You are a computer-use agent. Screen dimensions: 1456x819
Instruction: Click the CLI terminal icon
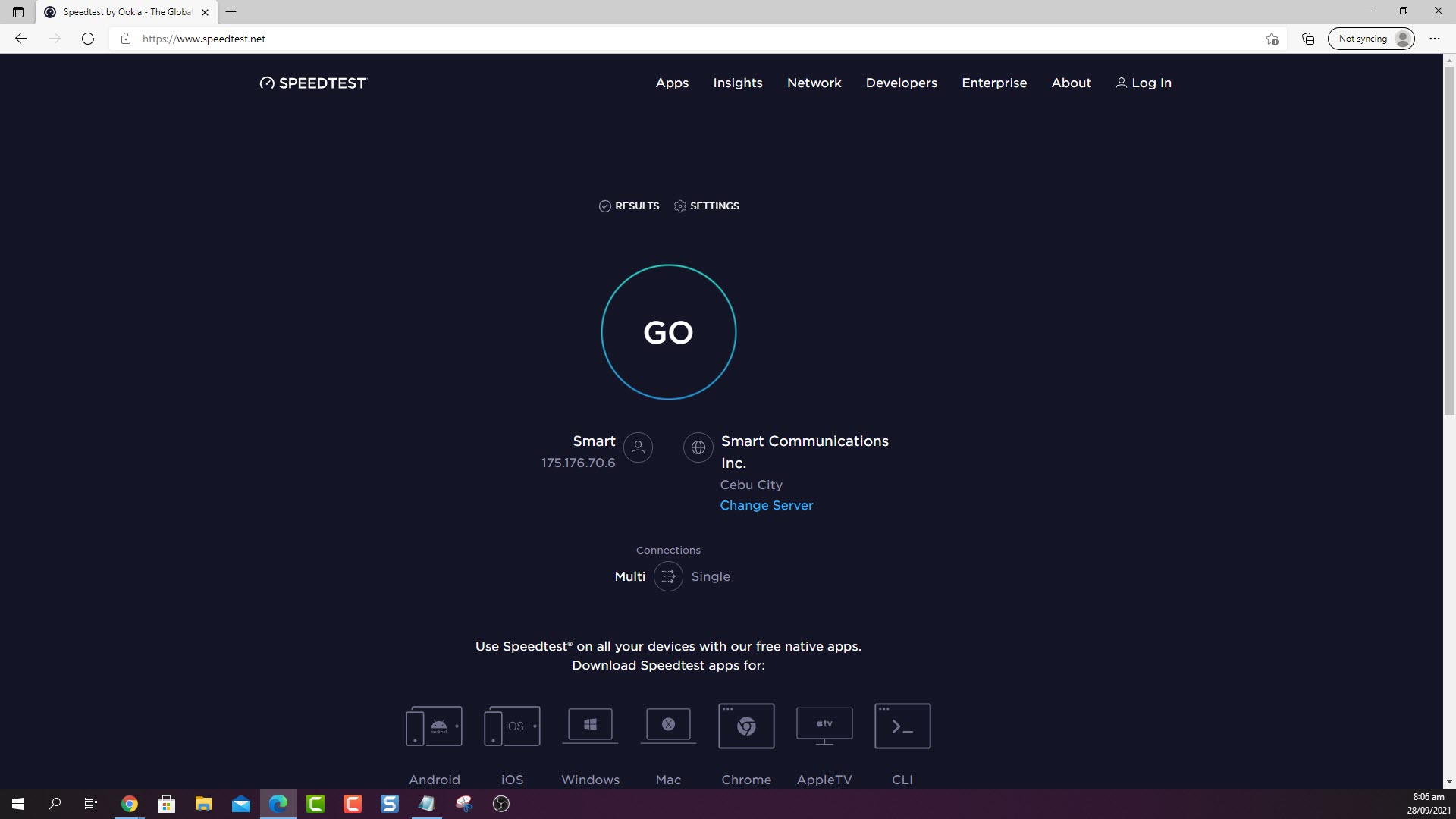coord(902,726)
